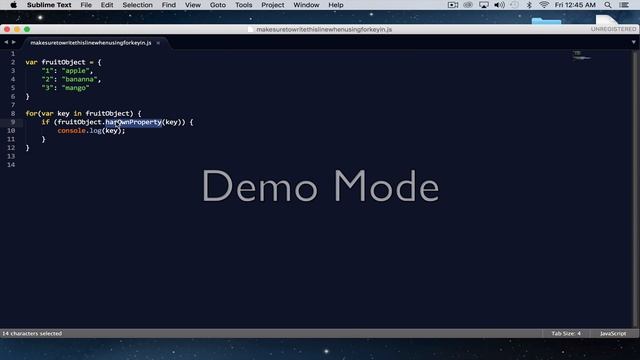Click the screen recording menu bar icon
This screenshot has height=360, width=640.
(x=453, y=5)
